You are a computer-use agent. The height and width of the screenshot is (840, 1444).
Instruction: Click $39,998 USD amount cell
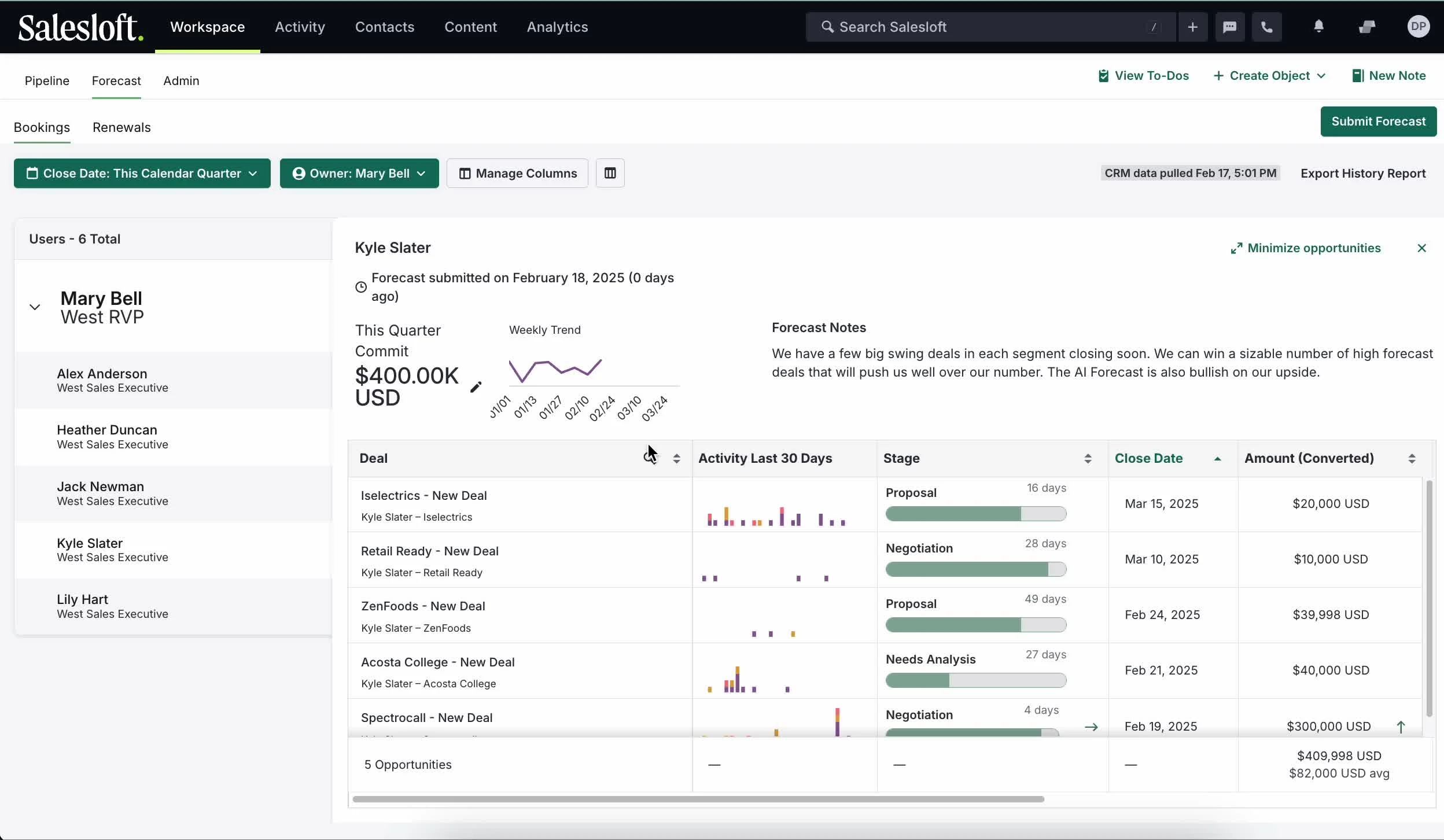tap(1331, 615)
